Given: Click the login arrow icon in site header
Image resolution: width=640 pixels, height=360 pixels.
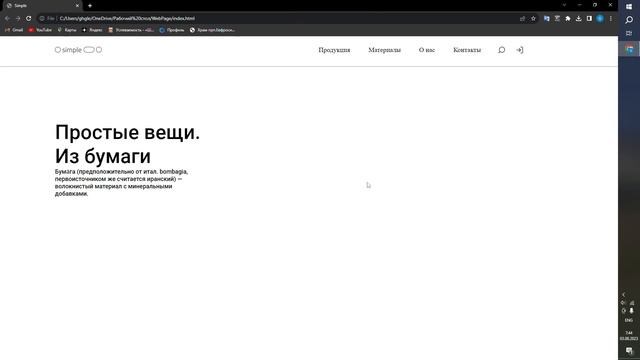Looking at the screenshot, I should click(520, 50).
